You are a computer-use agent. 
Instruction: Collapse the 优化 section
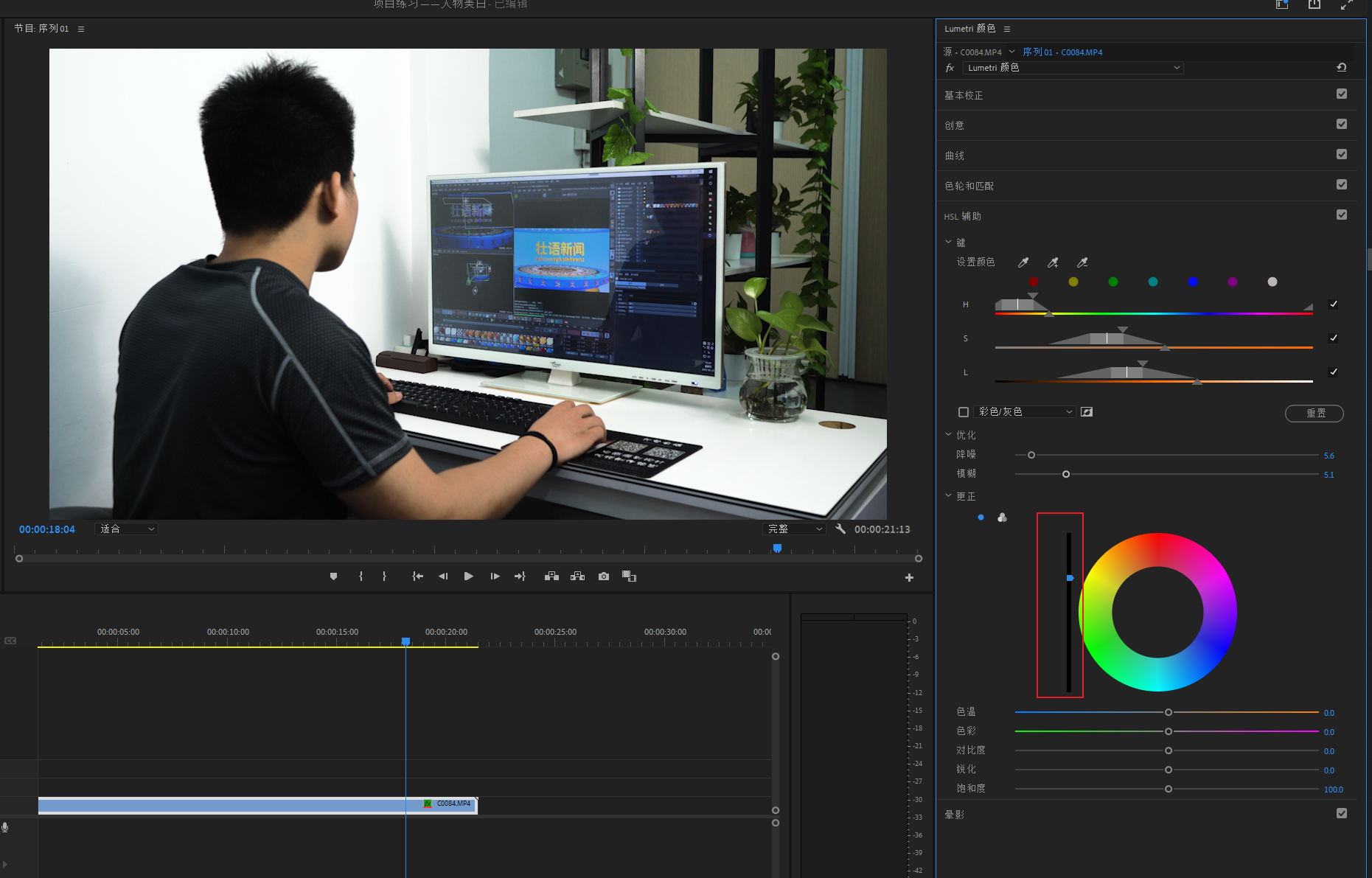(x=949, y=435)
